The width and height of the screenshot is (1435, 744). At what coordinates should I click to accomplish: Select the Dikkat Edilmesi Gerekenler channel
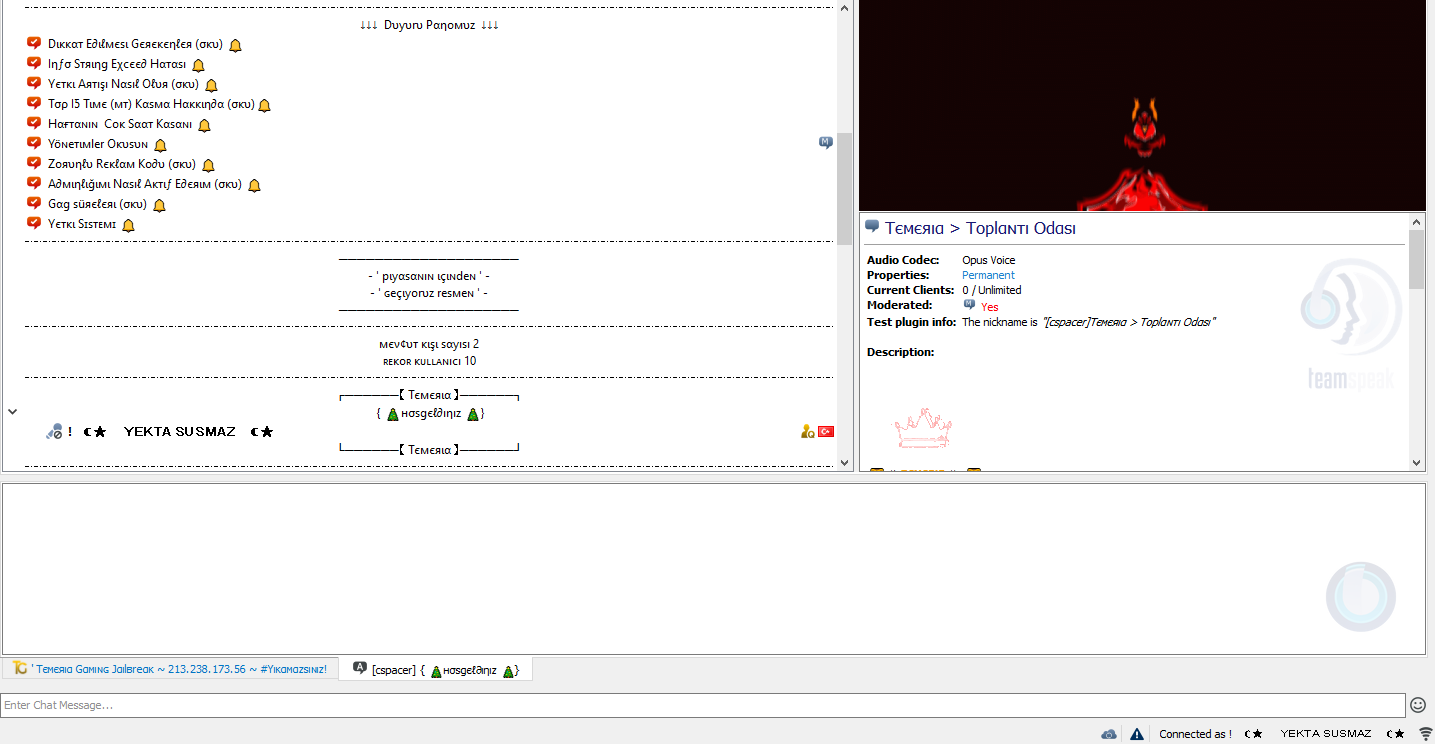coord(135,45)
